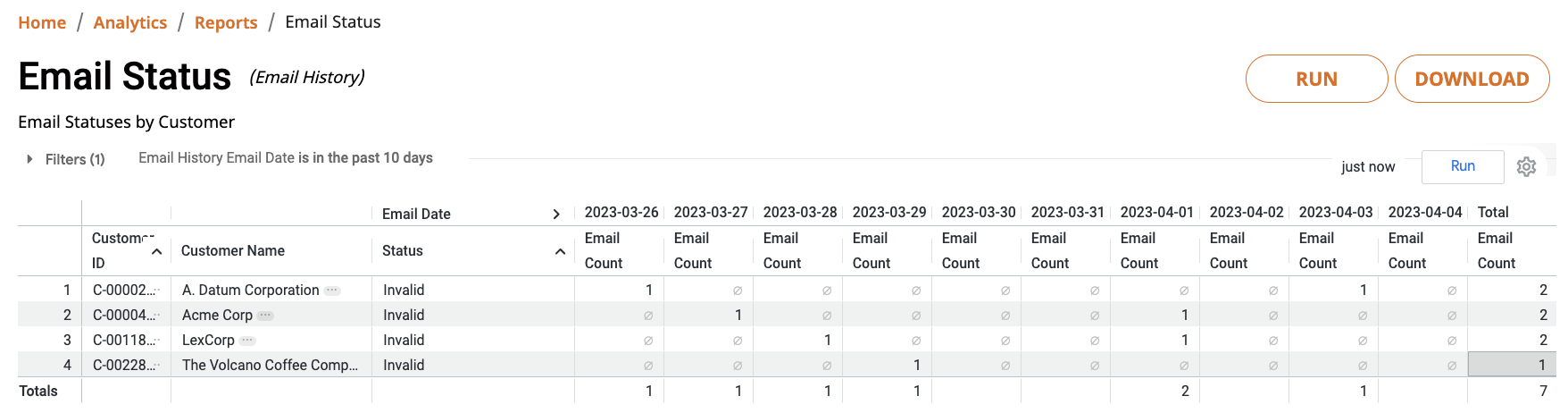Go to Home breadcrumb link
1568x413 pixels.
pos(42,22)
